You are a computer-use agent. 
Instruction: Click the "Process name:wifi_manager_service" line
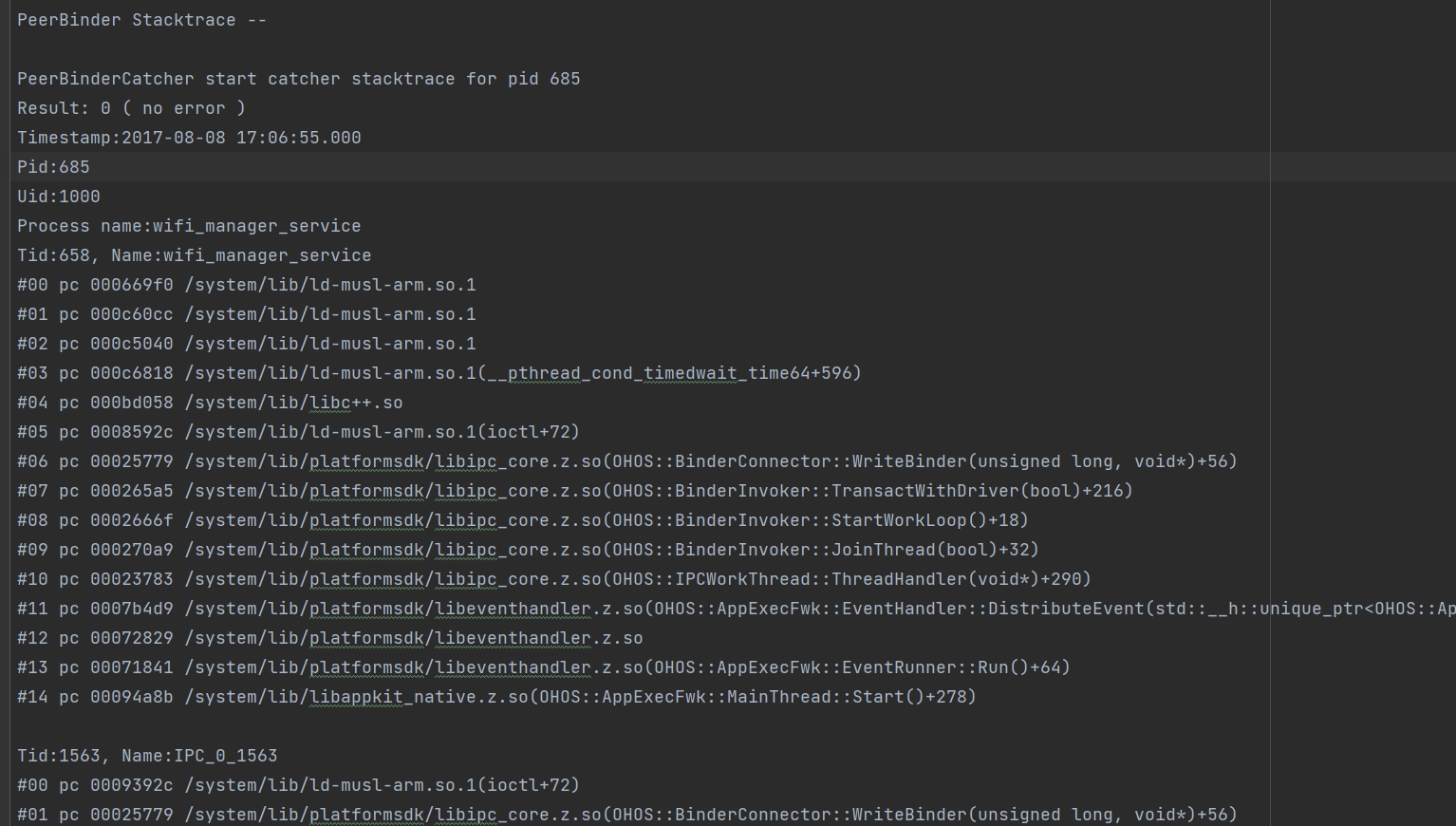189,226
